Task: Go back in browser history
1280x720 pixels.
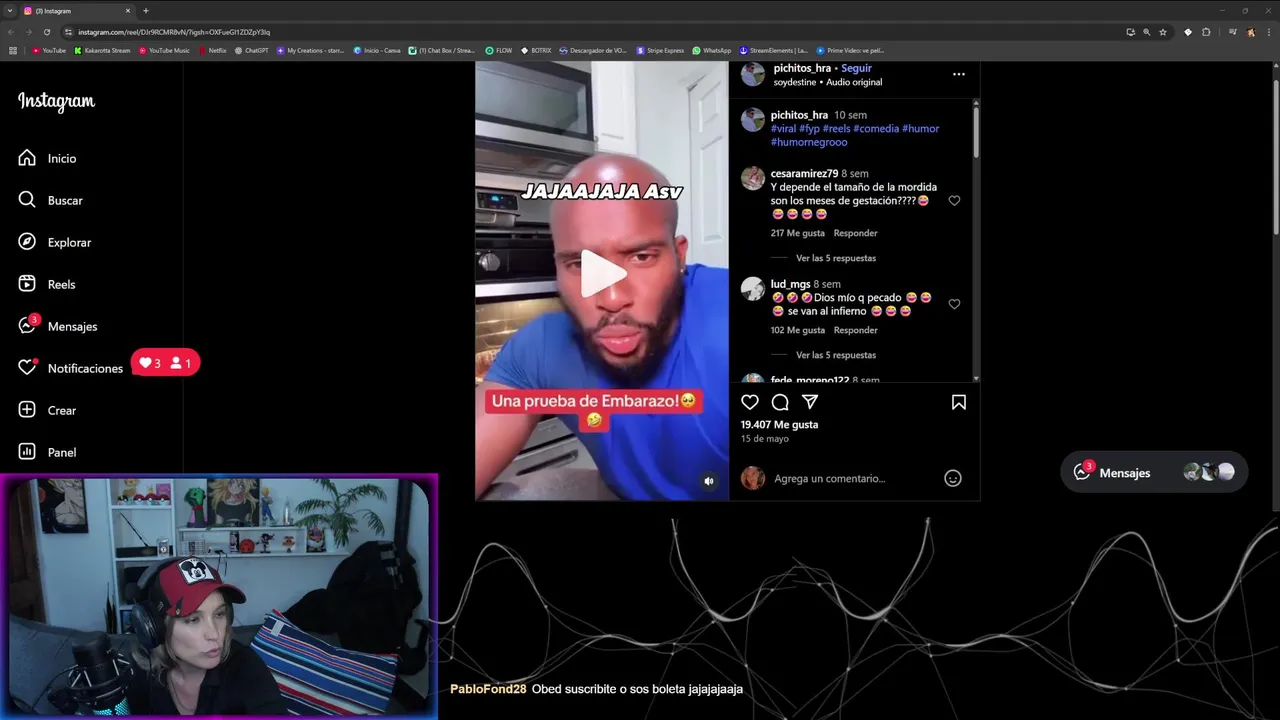Action: click(11, 32)
